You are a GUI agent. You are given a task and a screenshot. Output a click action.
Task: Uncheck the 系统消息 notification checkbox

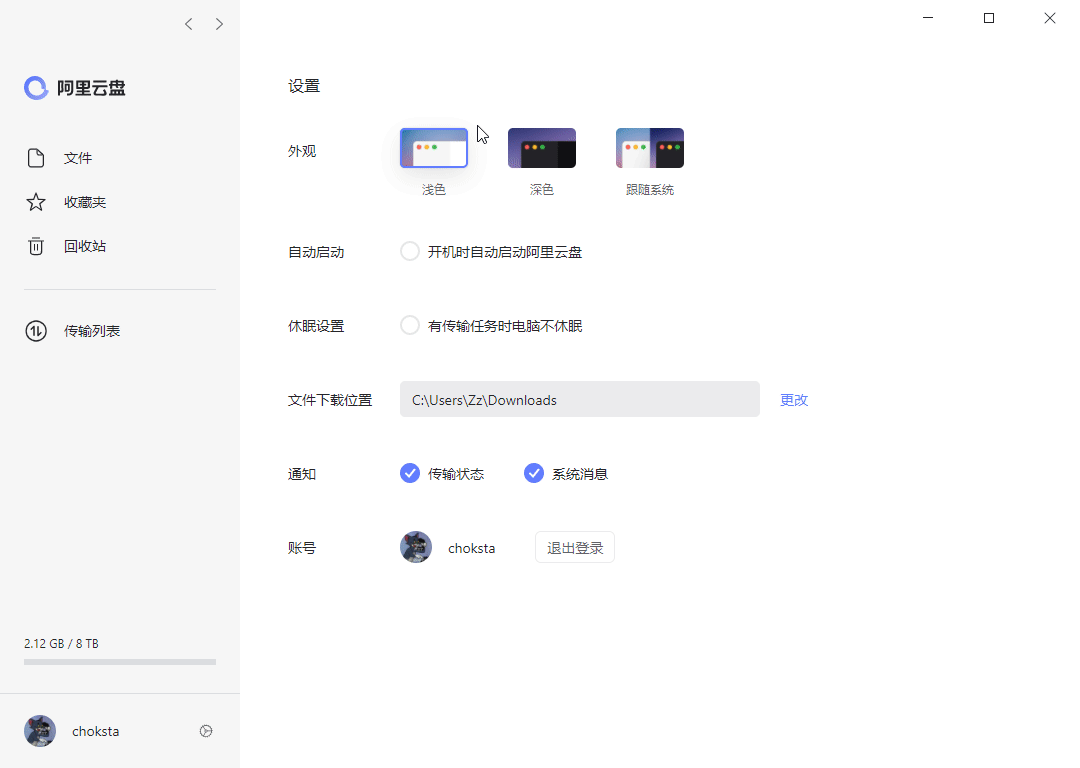[x=534, y=473]
